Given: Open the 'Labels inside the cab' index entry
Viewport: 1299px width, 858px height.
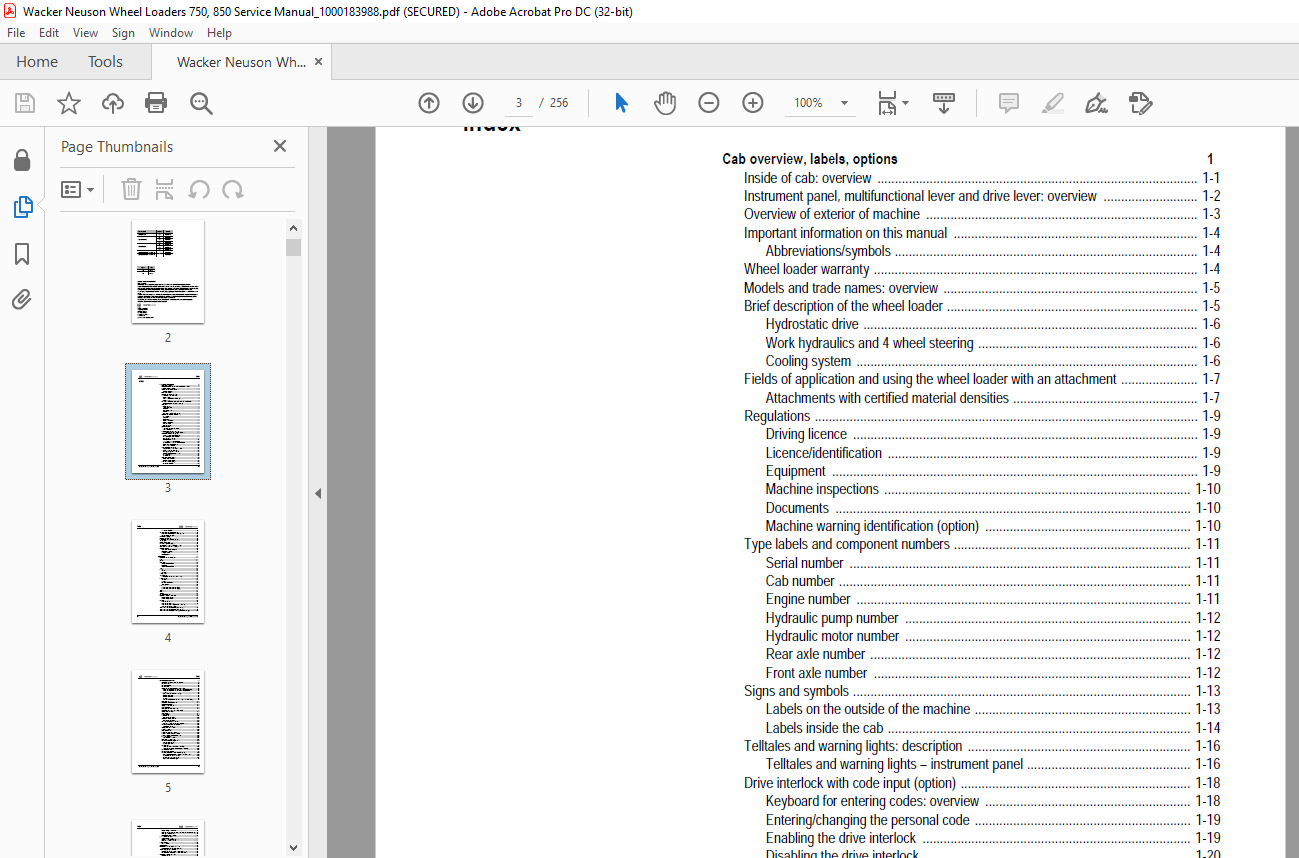Looking at the screenshot, I should tap(993, 728).
